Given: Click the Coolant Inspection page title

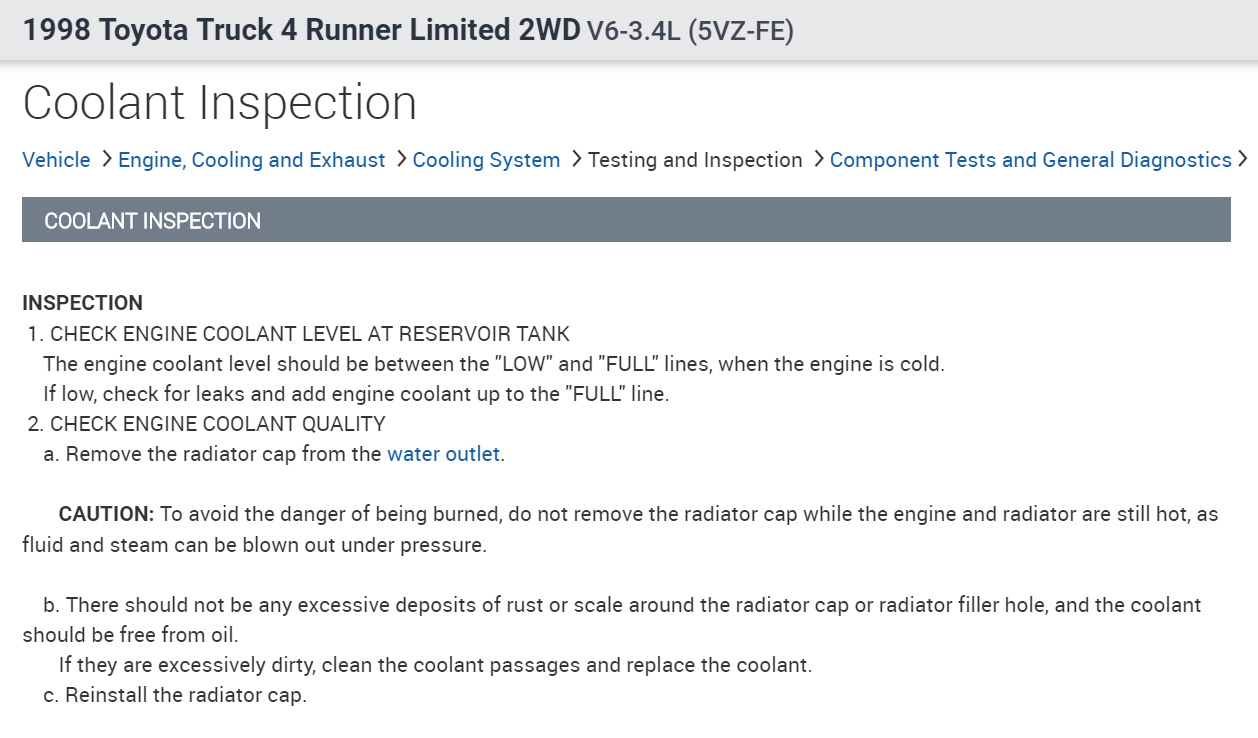Looking at the screenshot, I should [x=219, y=103].
